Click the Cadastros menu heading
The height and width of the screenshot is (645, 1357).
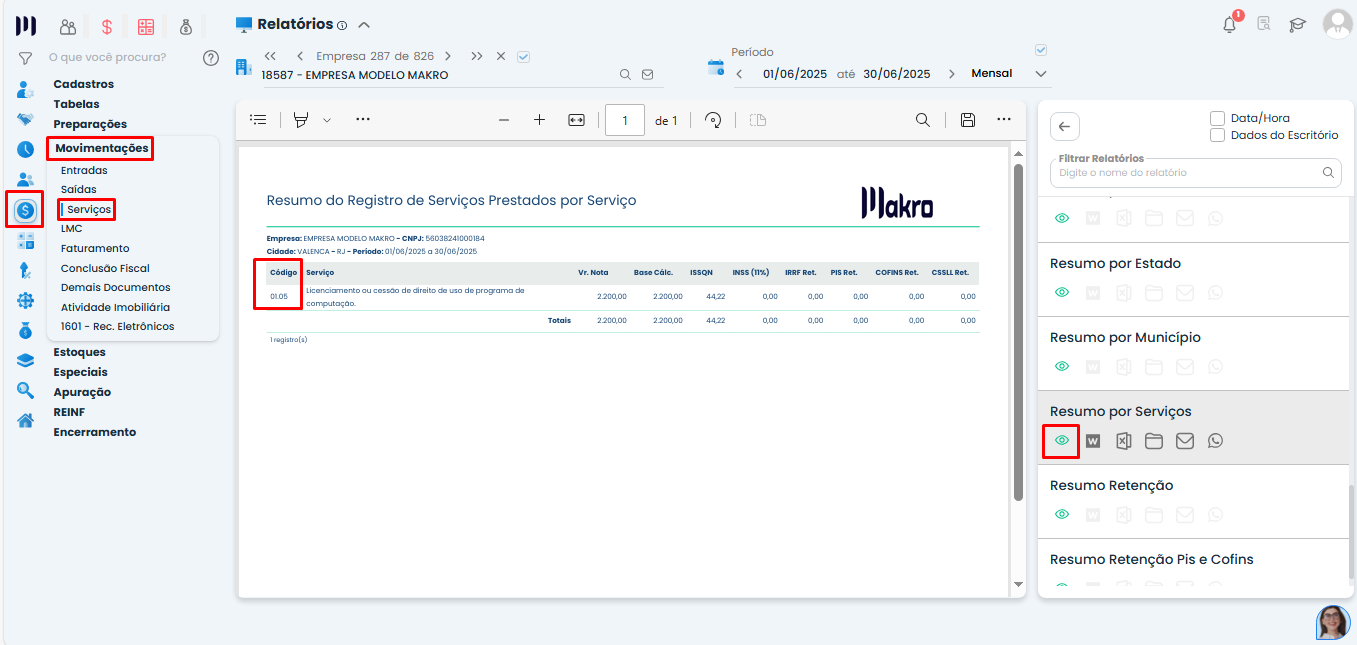click(84, 84)
